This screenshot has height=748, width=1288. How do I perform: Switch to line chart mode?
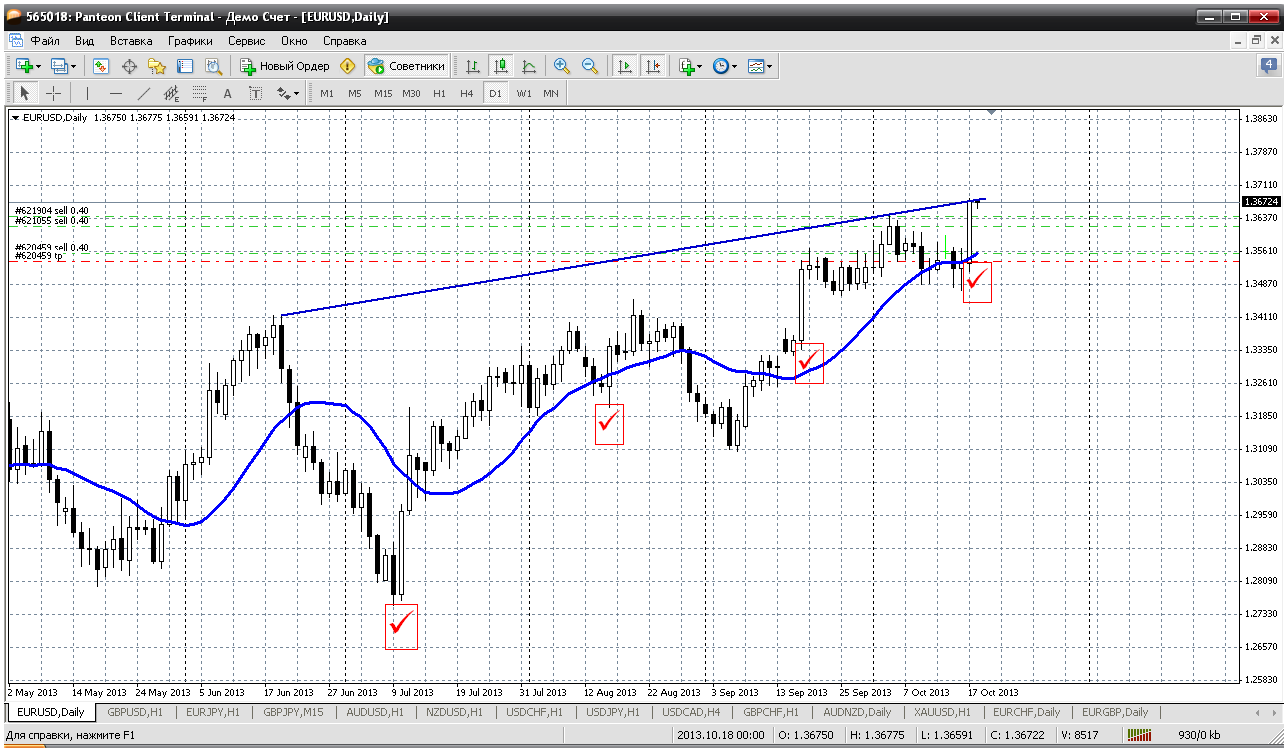[x=529, y=66]
